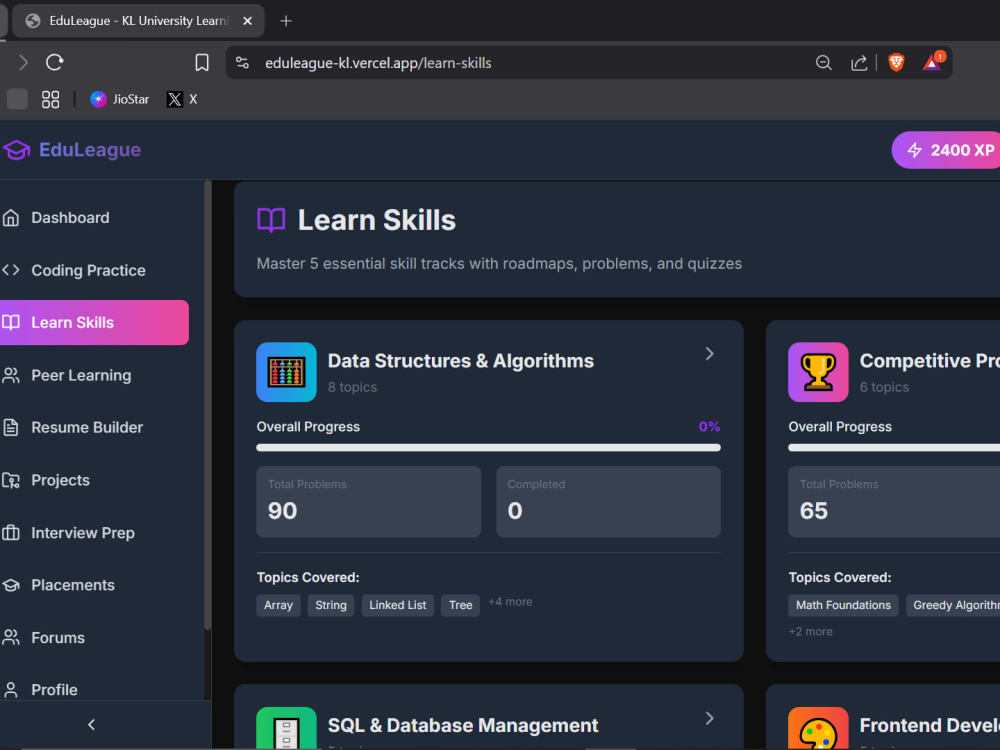
Task: Click the palette icon for Frontend Development
Action: [818, 729]
